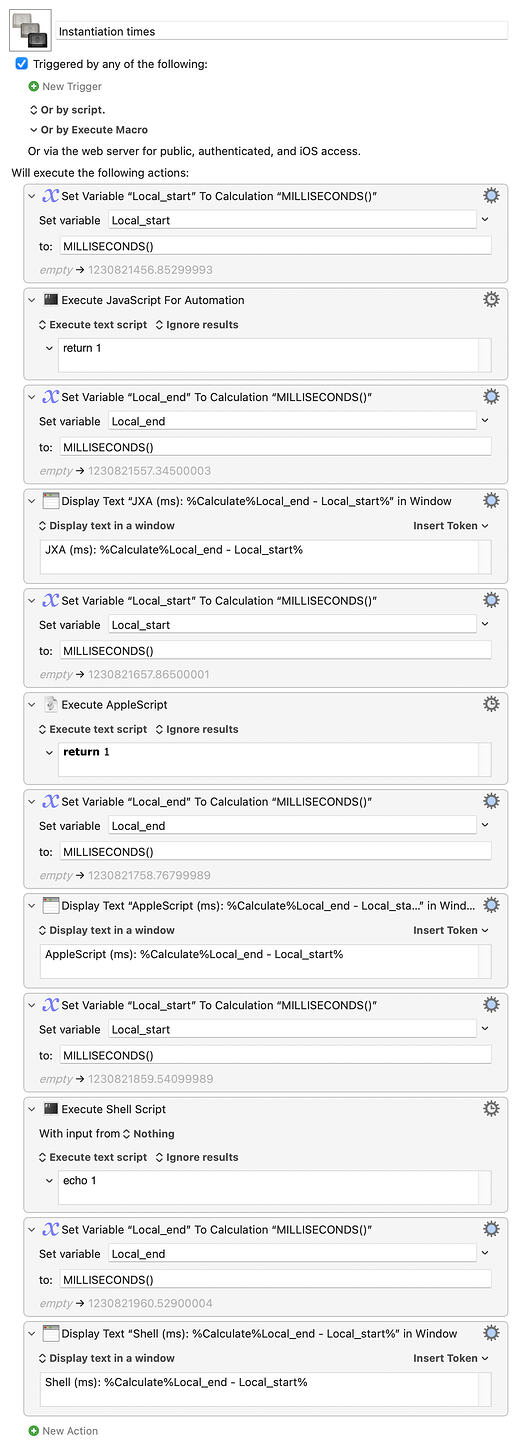This screenshot has height=1445, width=516.
Task: Open gear menu of Set Variable action showing 1230821960.52900004
Action: (x=491, y=1229)
